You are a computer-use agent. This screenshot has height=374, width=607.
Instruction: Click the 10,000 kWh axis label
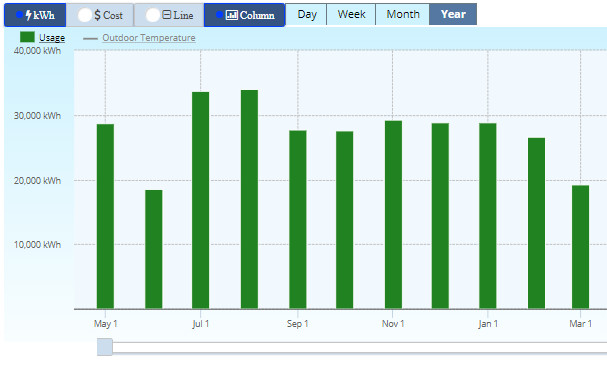[x=37, y=245]
